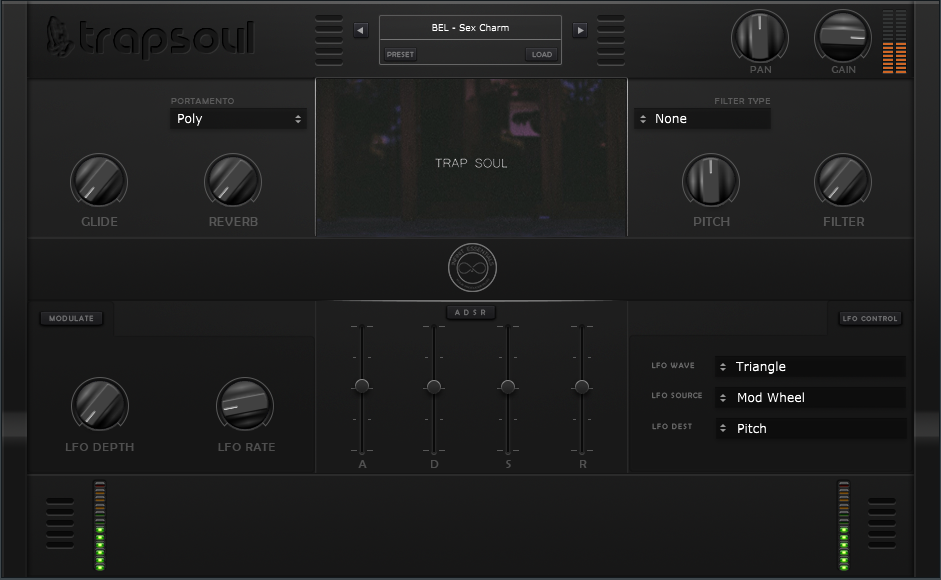Click the PRESET button
This screenshot has height=580, width=941.
click(x=399, y=54)
